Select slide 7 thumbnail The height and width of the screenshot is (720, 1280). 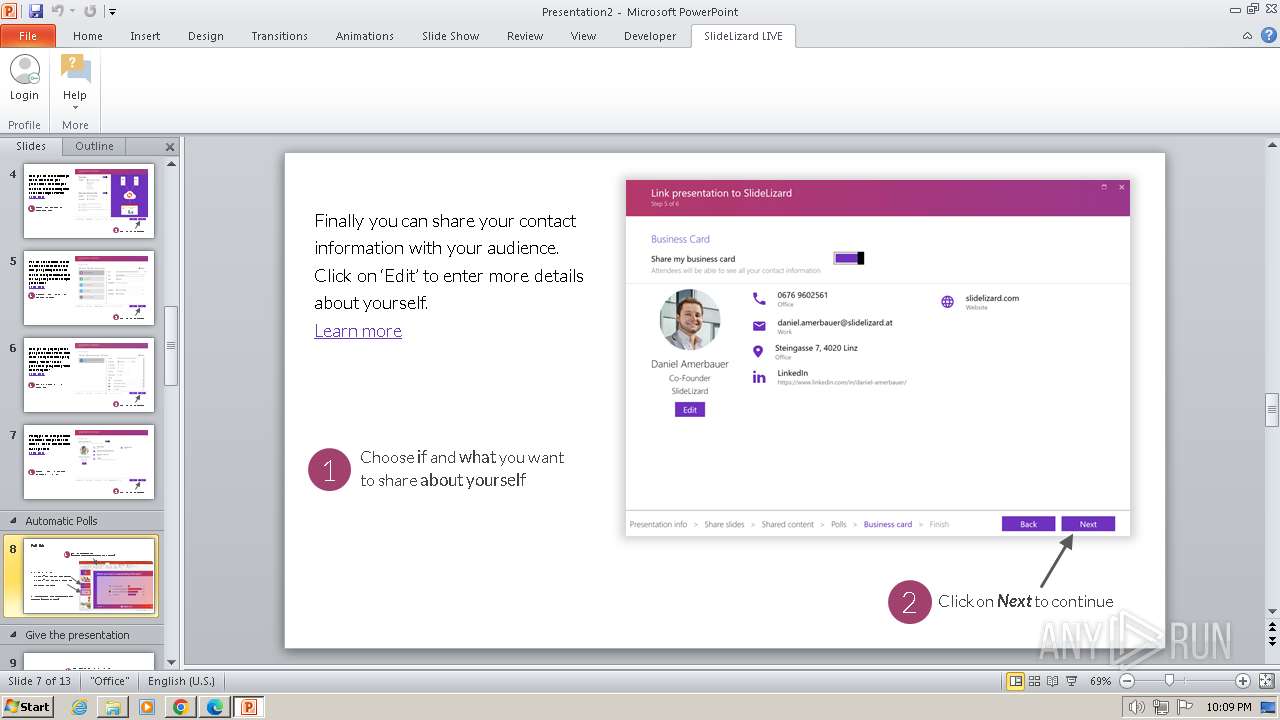tap(89, 462)
